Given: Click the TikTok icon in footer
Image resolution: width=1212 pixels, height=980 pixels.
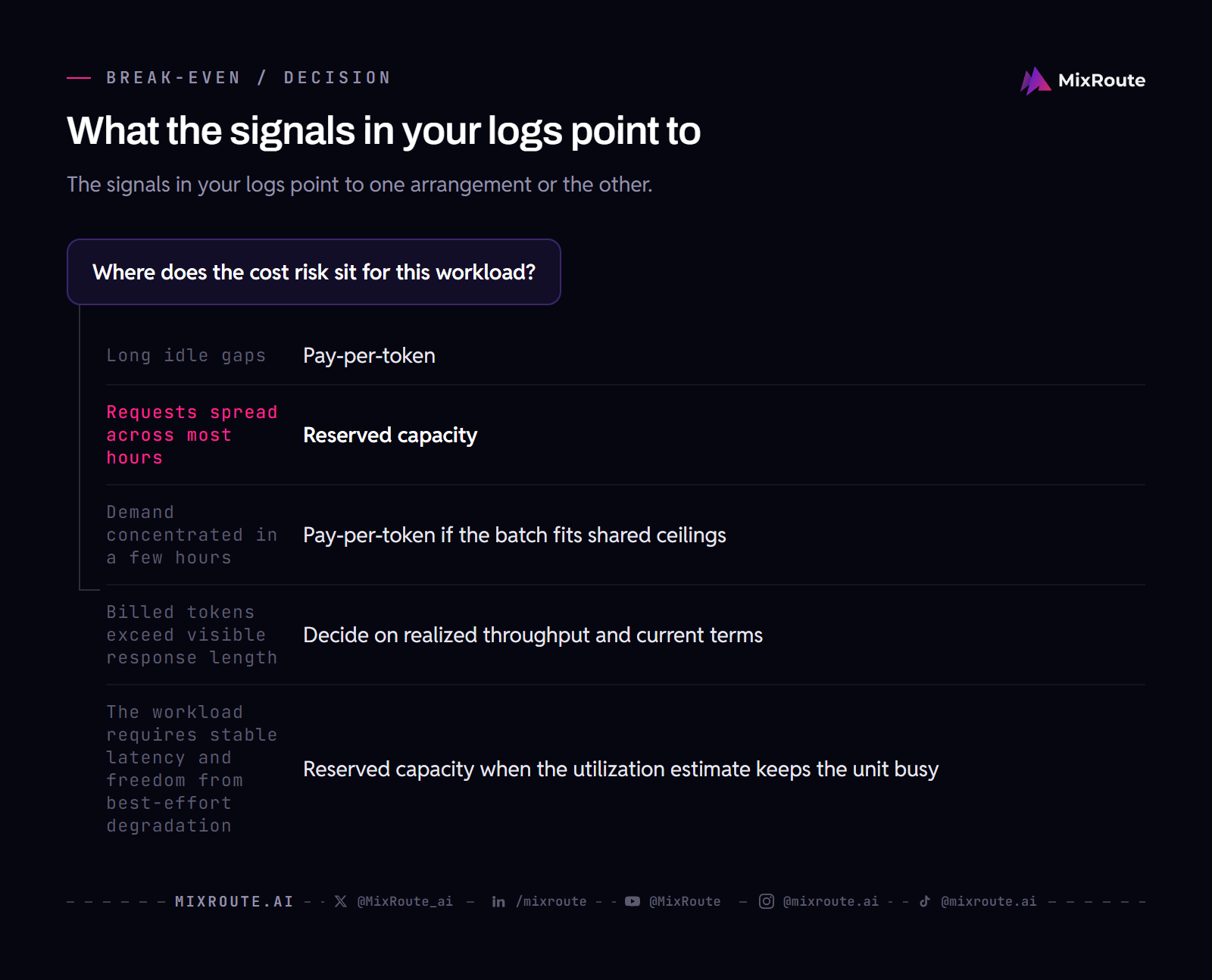Looking at the screenshot, I should pyautogui.click(x=925, y=901).
